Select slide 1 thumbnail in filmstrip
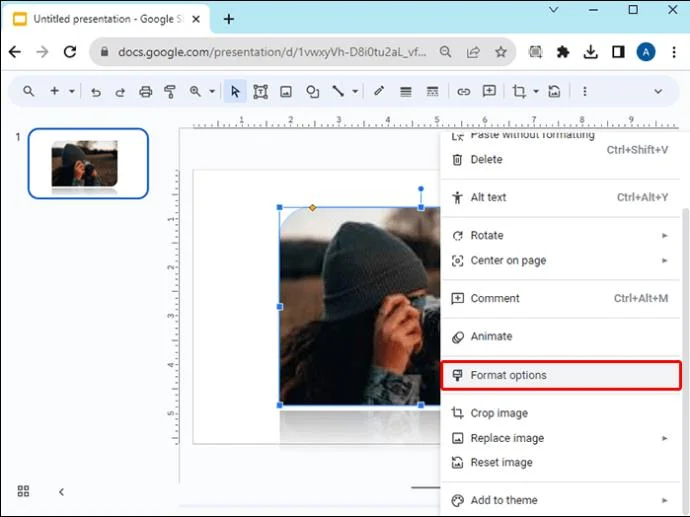The height and width of the screenshot is (517, 690). (x=87, y=163)
